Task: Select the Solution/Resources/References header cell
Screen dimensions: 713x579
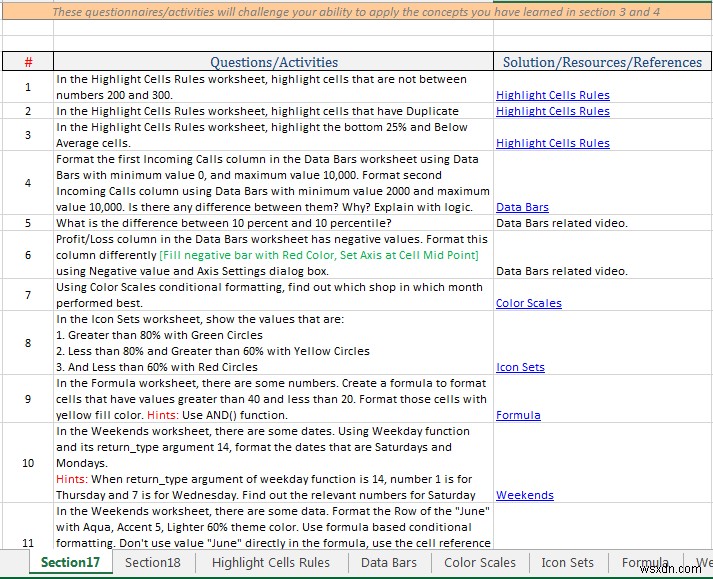Action: coord(602,62)
